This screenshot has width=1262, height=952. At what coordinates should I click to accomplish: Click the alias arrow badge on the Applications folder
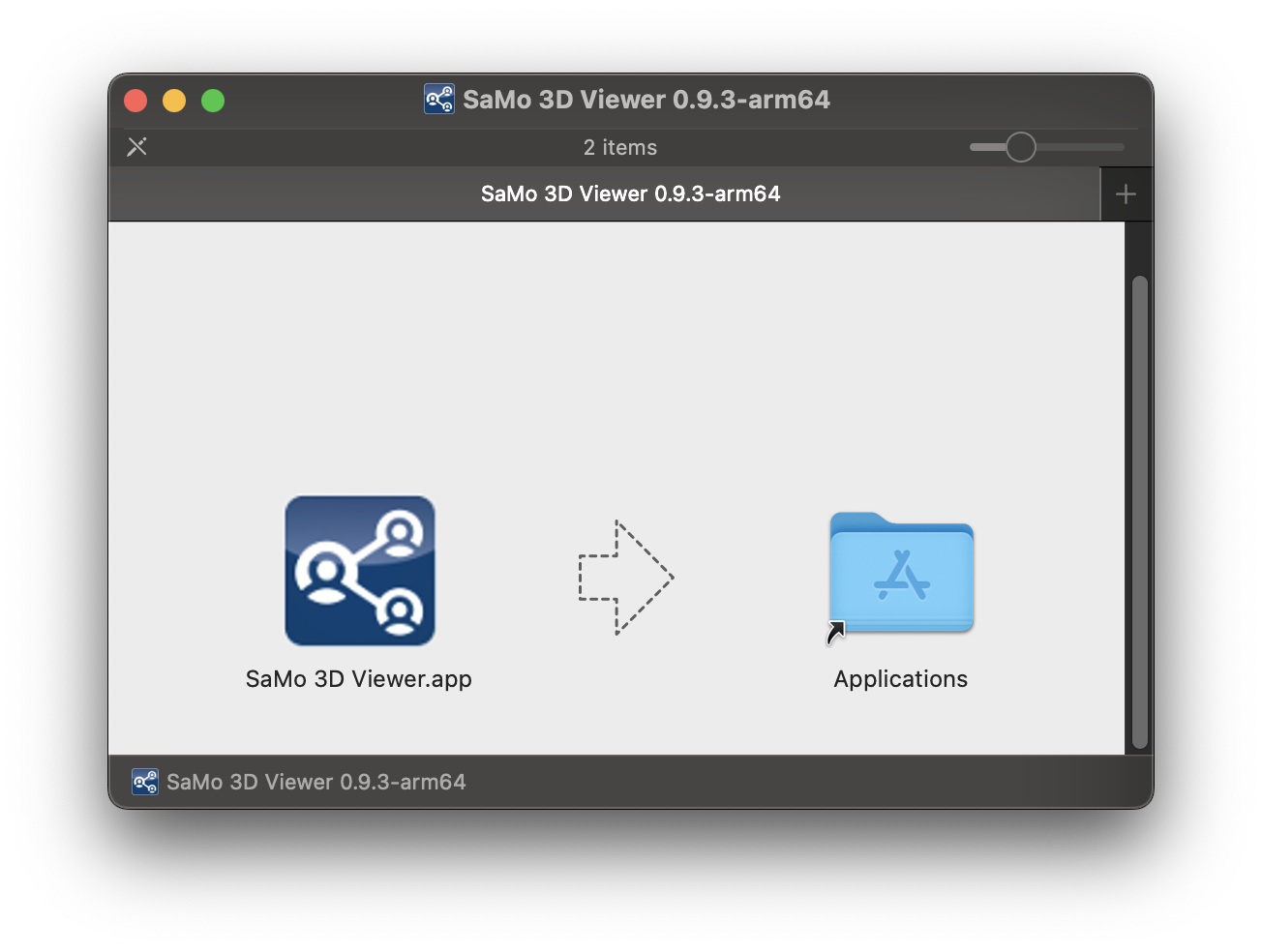click(x=836, y=633)
